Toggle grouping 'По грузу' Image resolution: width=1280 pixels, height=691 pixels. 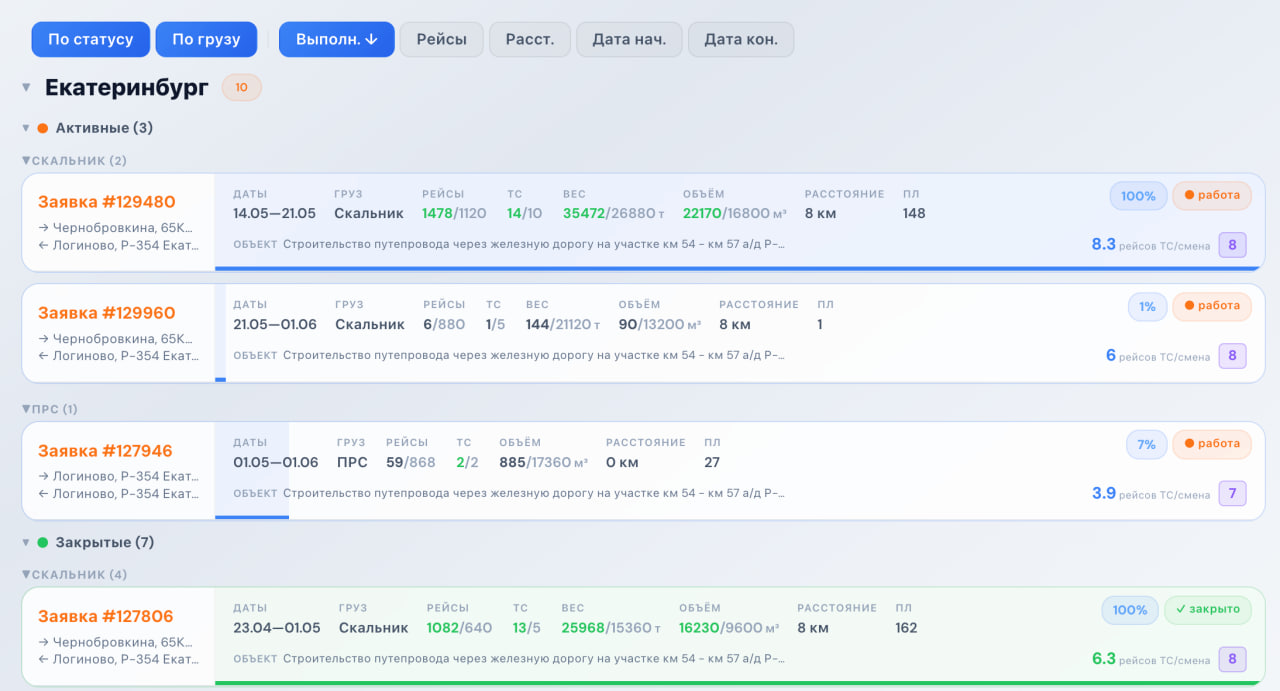(x=206, y=39)
